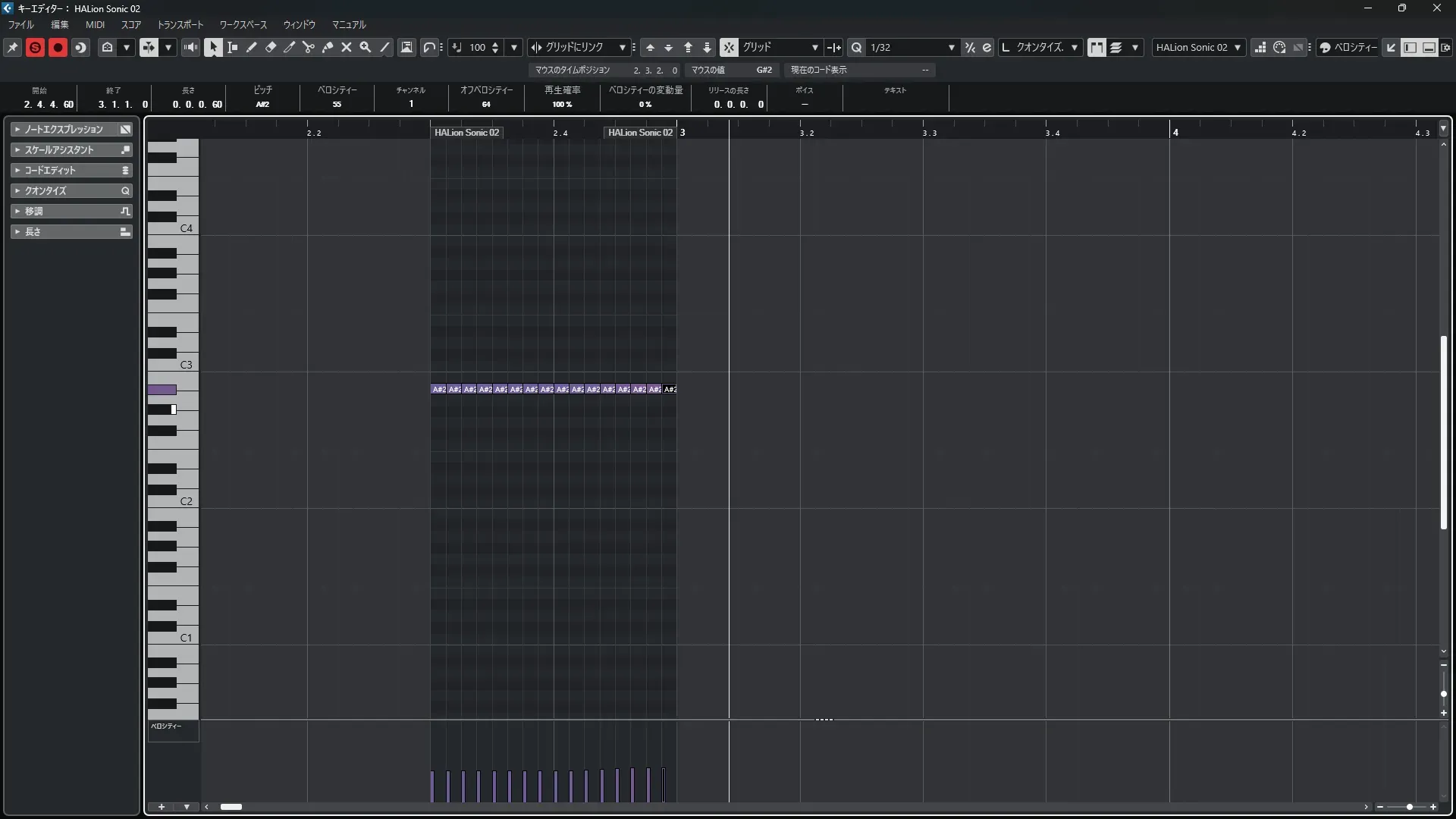
Task: Select the Line tool
Action: click(x=384, y=47)
